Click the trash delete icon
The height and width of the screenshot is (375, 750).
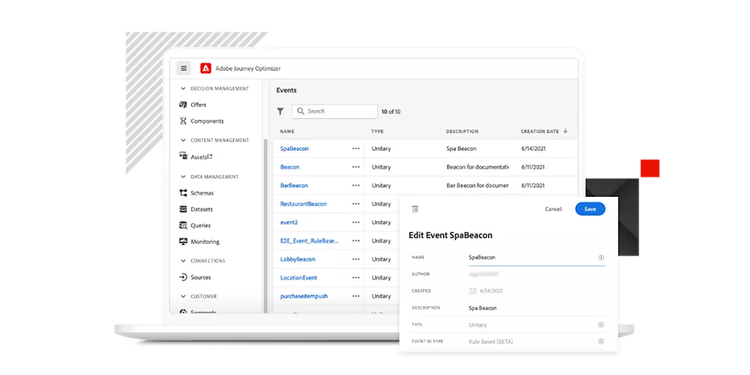point(415,209)
